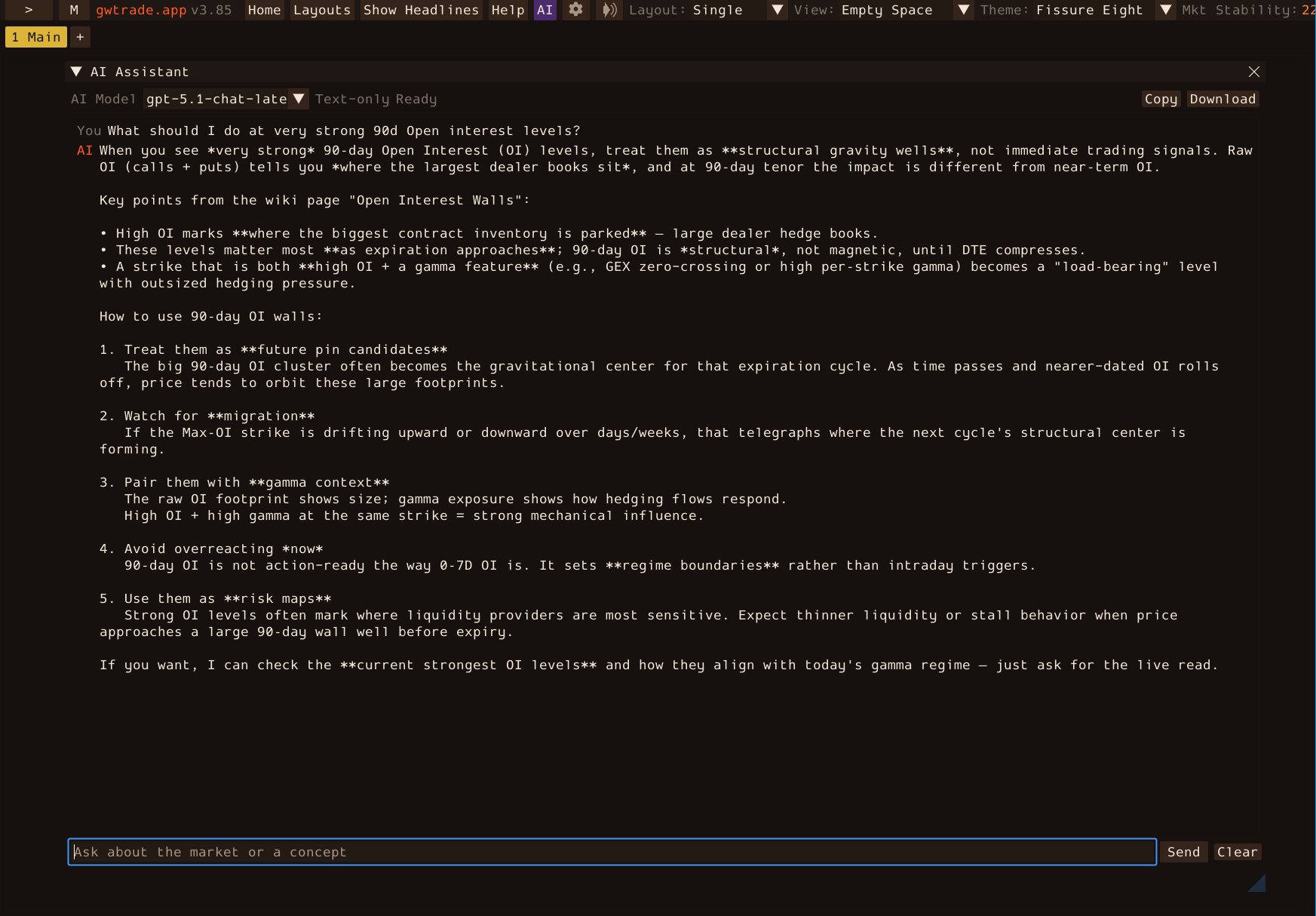This screenshot has width=1316, height=916.
Task: Open the Help menu
Action: tap(508, 10)
